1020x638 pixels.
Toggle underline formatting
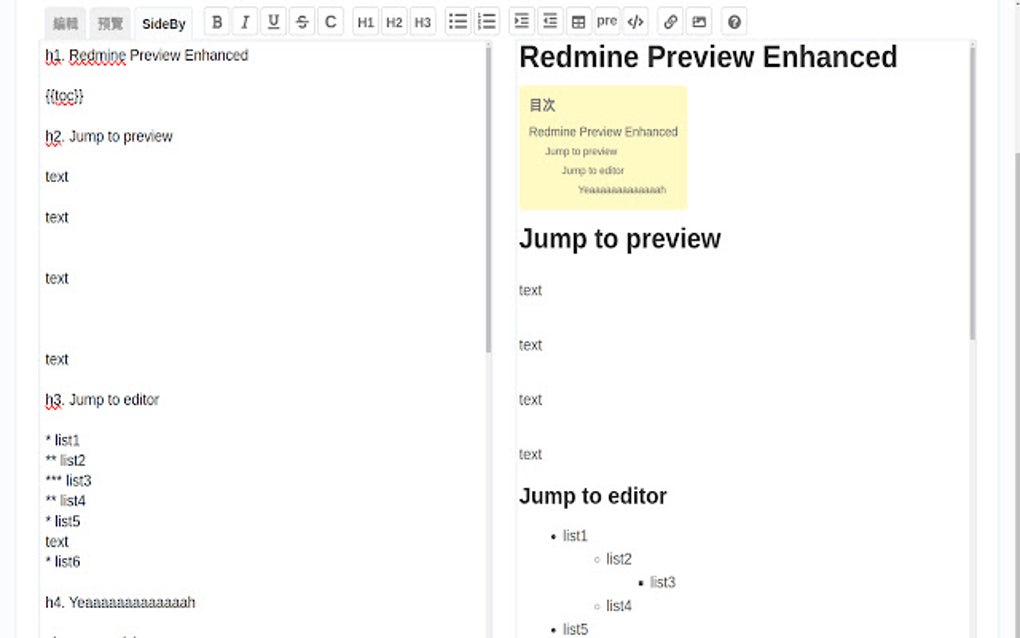pyautogui.click(x=272, y=21)
